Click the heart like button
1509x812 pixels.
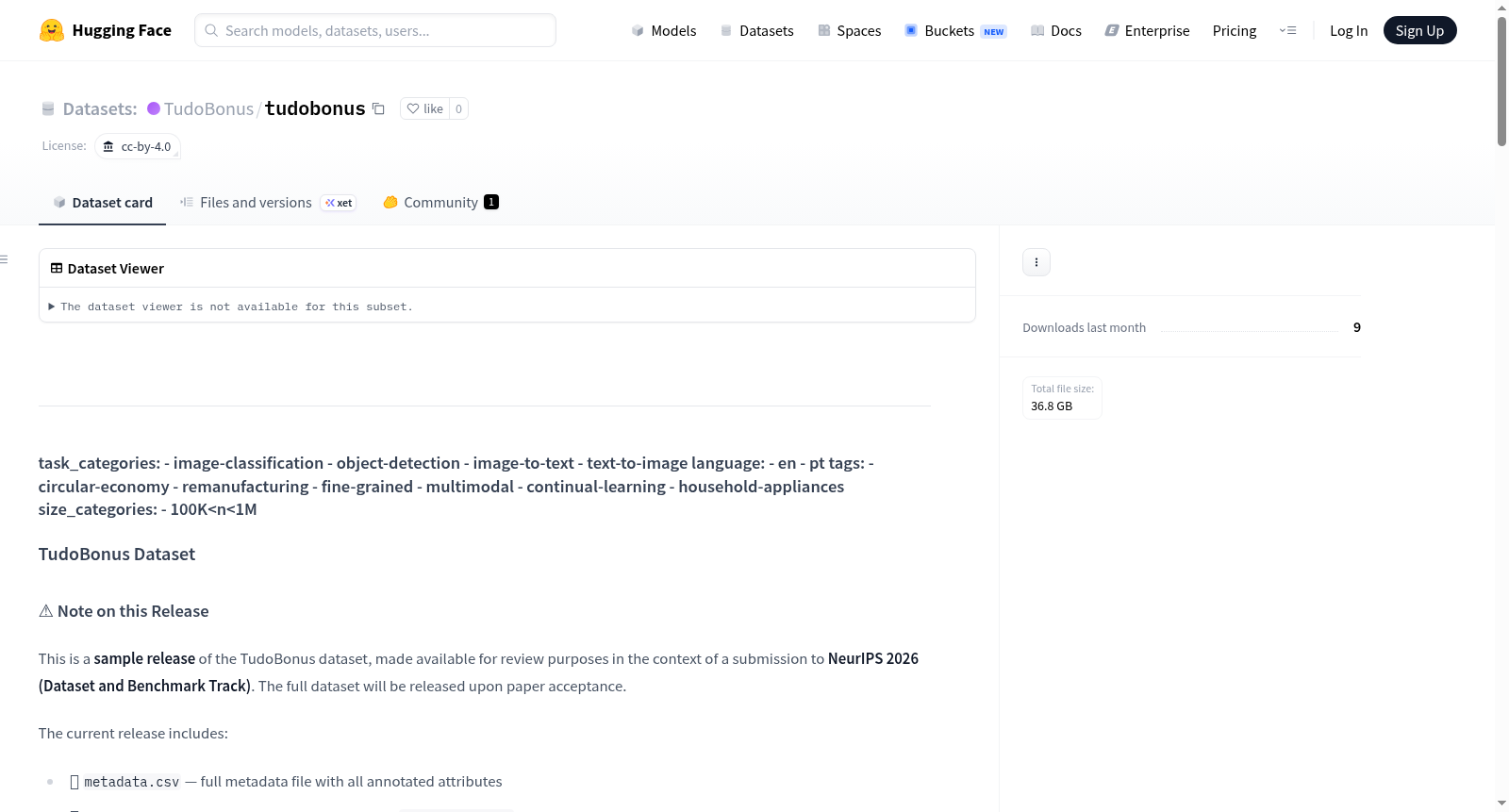(x=424, y=108)
